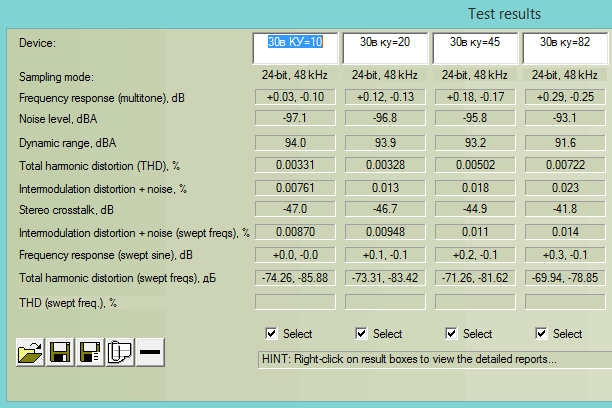Screen dimensions: 612x408
Task: Click THD box 0.00722
Action: pos(565,165)
